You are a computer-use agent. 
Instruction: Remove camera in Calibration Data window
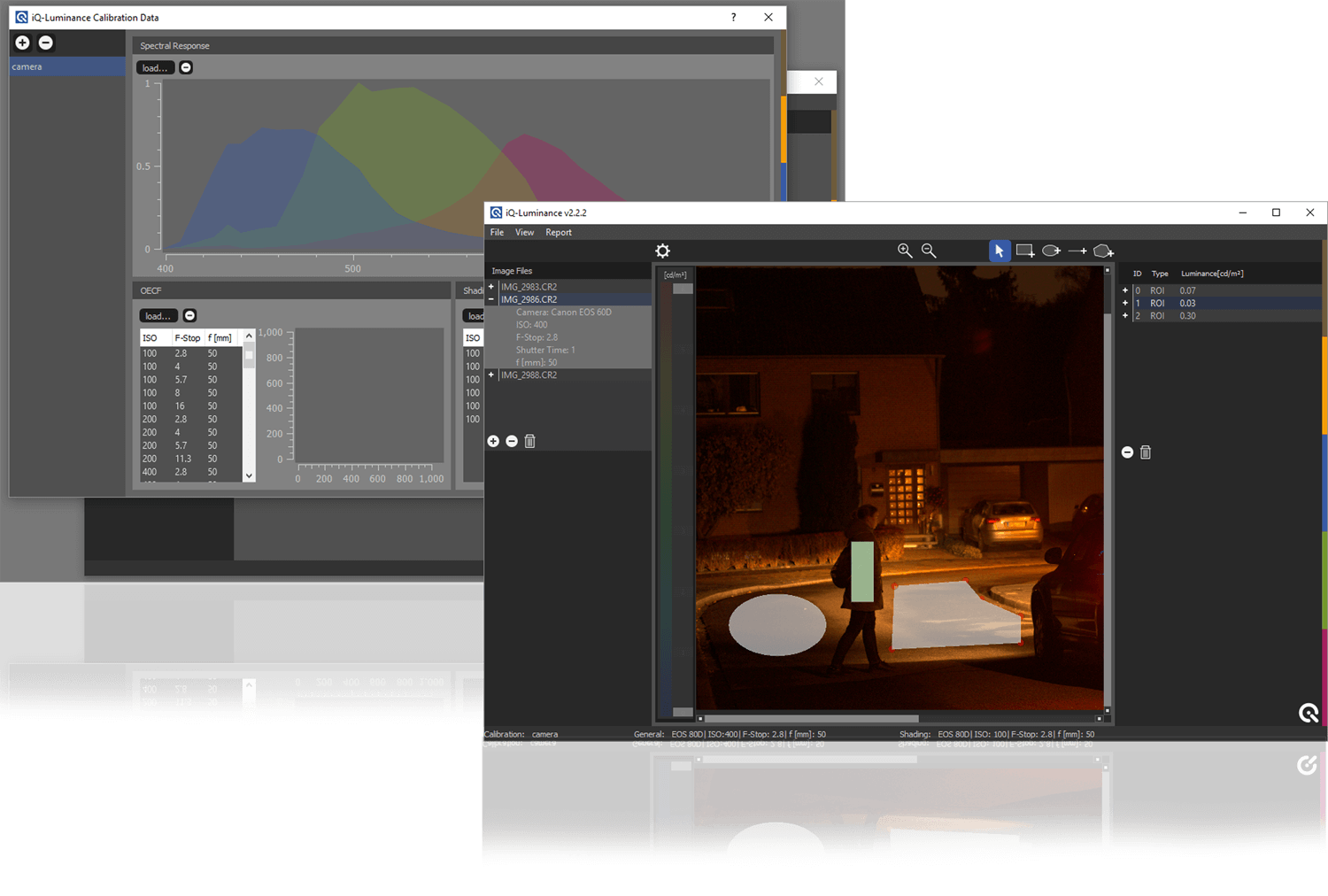pos(45,42)
